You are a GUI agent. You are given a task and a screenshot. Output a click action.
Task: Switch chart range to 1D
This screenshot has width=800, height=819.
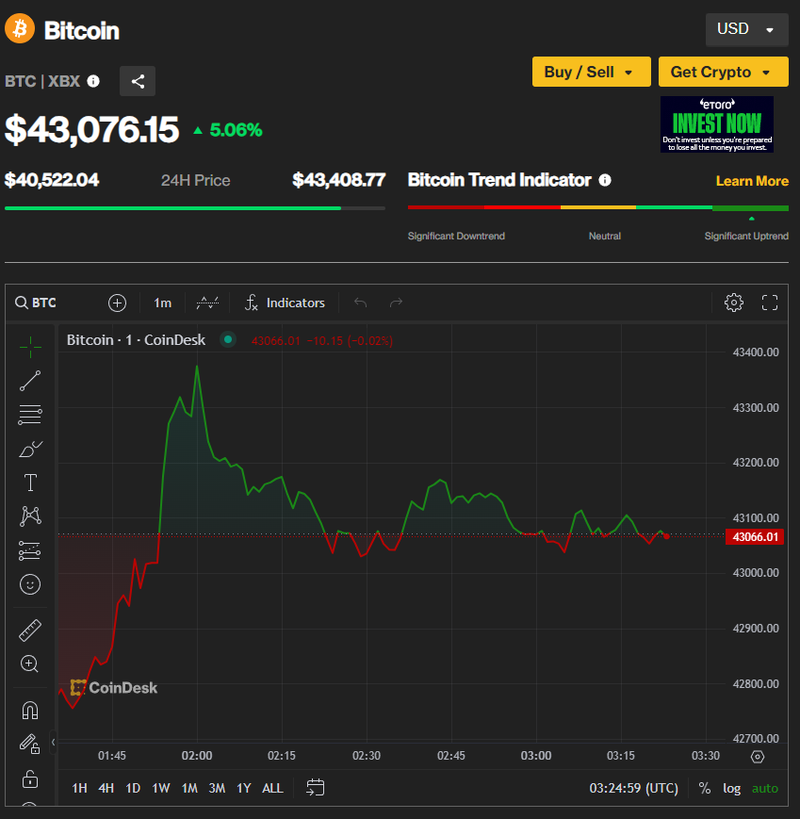pos(133,788)
